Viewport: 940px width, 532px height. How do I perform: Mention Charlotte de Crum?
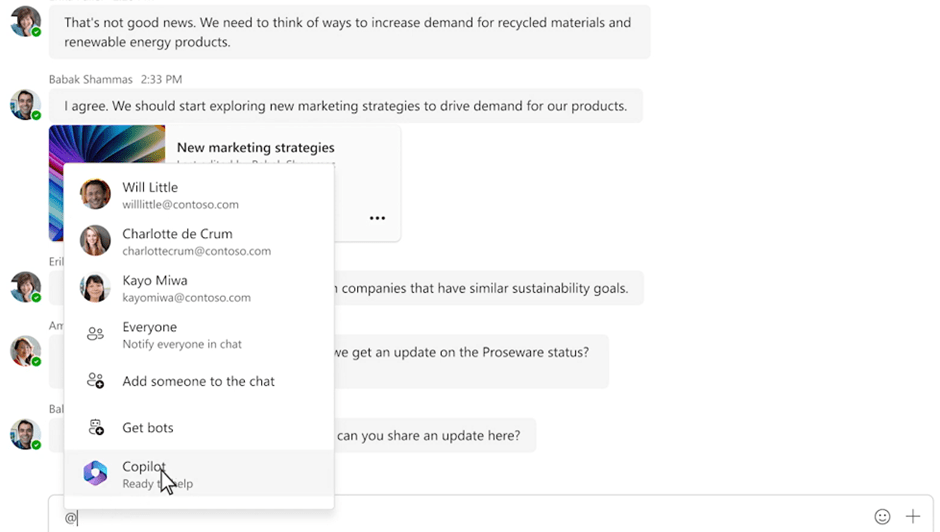click(177, 241)
